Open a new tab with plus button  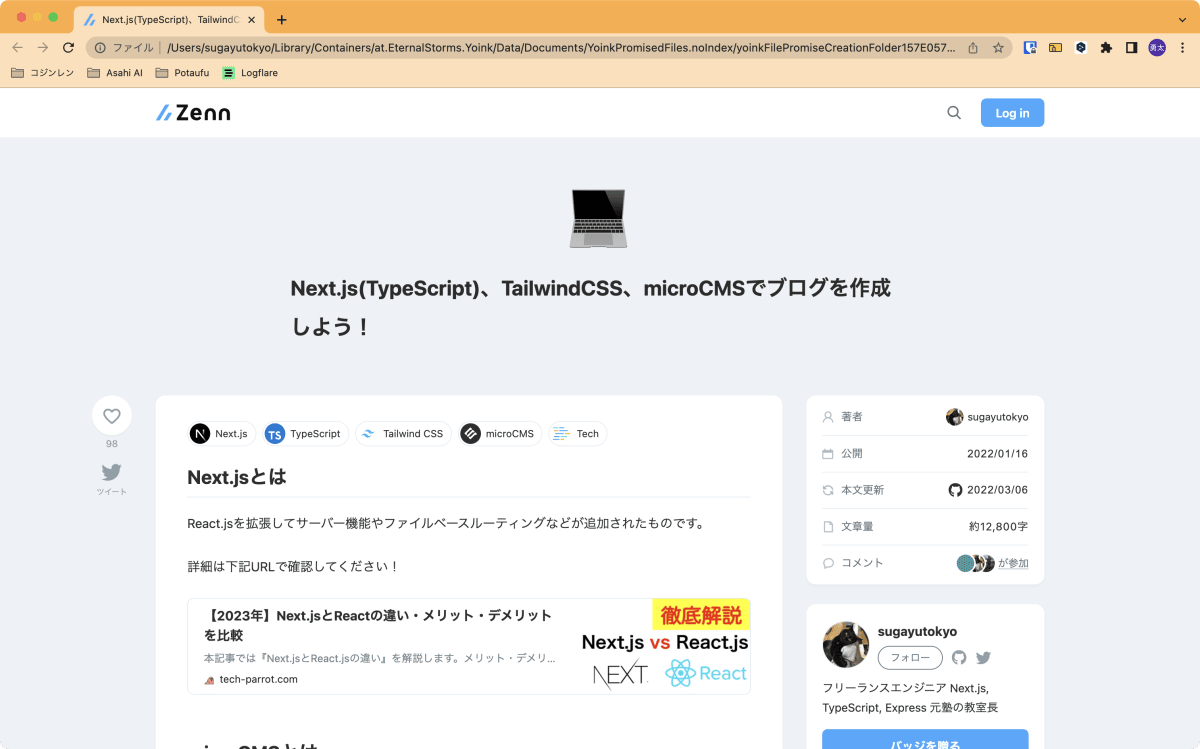coord(282,19)
